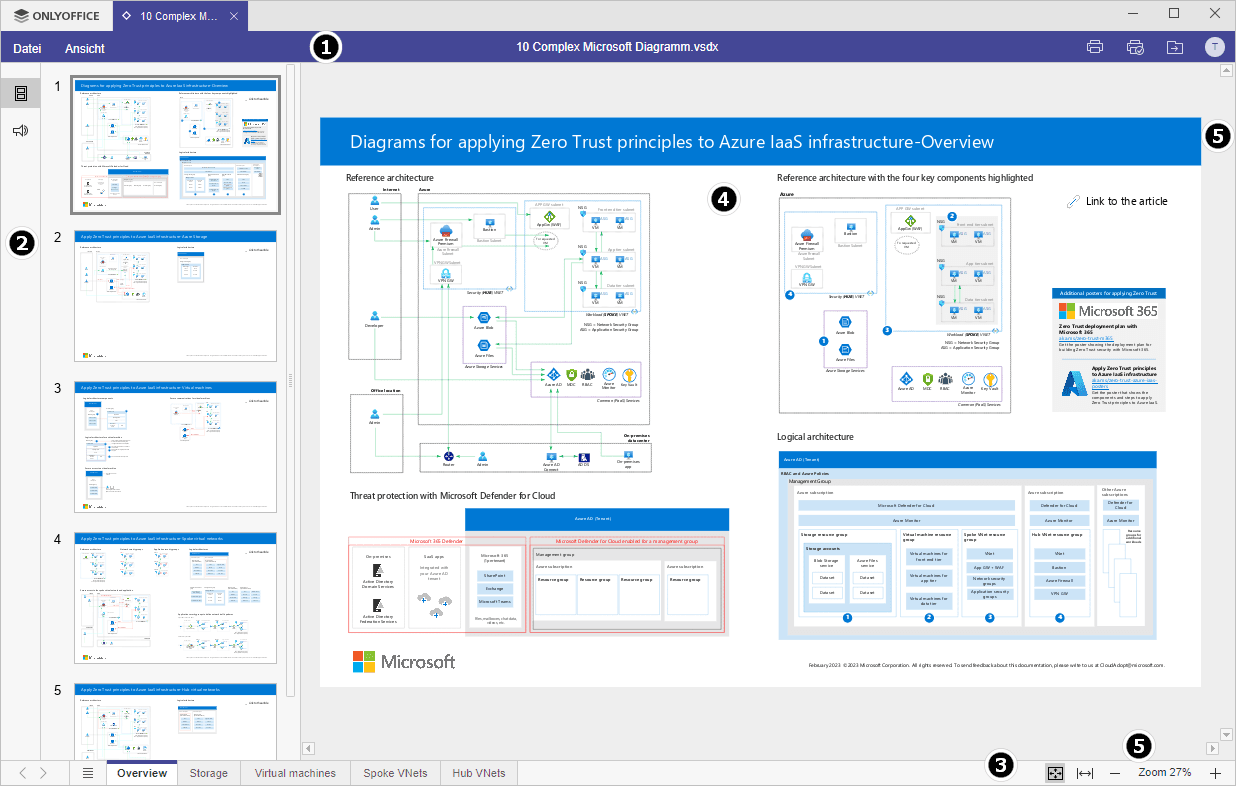Go to the next sheet arrow
Screen dimensions: 1236x786
coord(43,773)
